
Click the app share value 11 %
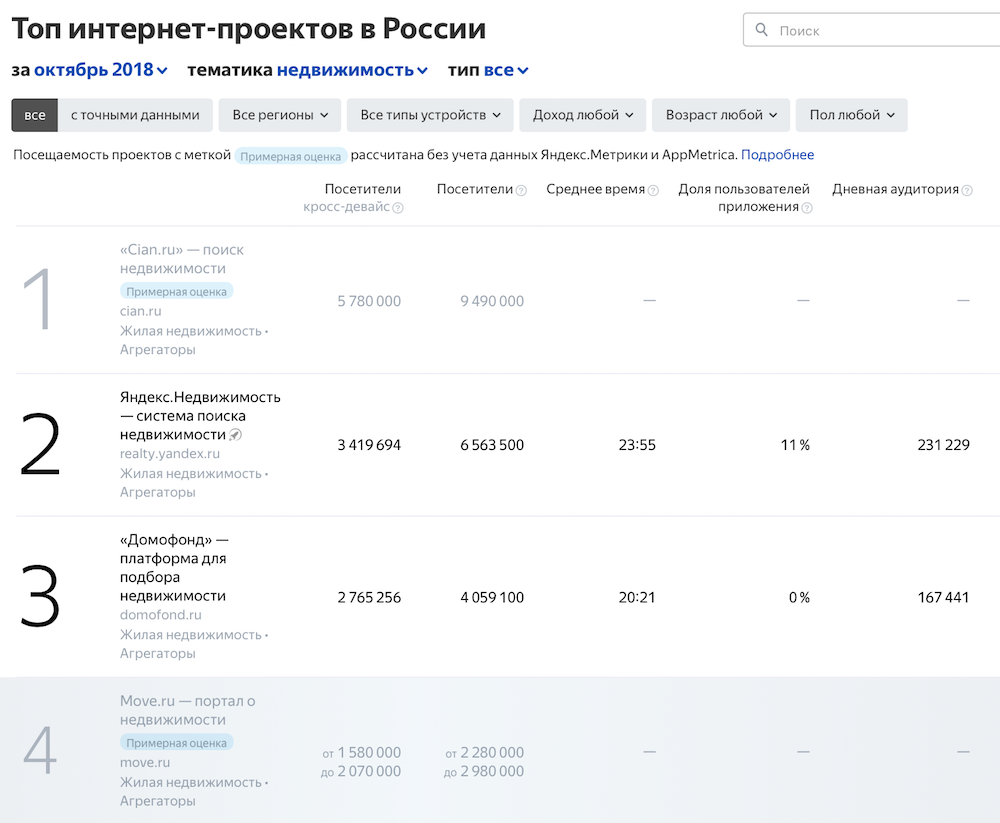point(795,445)
